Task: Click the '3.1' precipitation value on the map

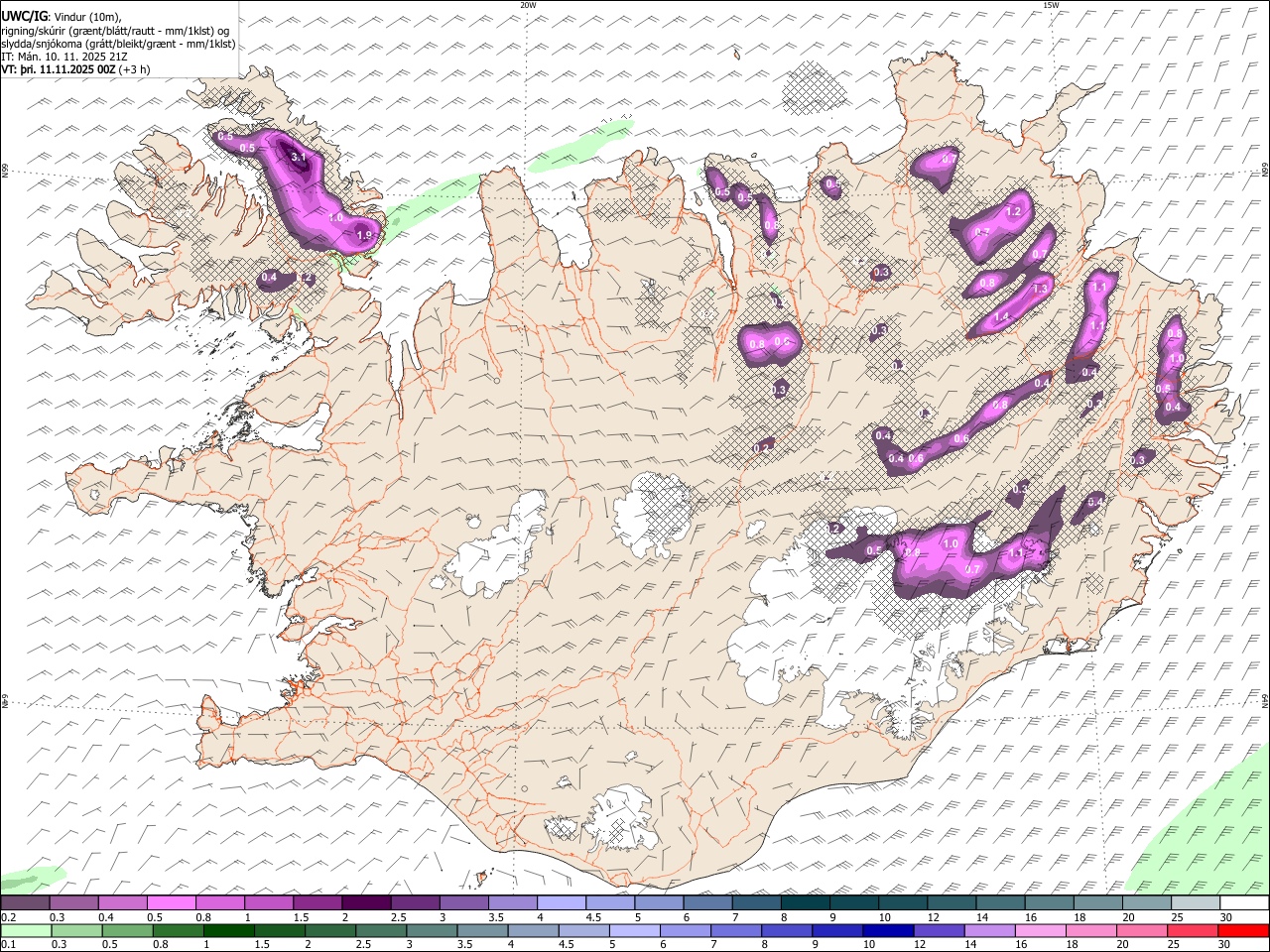Action: click(x=299, y=157)
